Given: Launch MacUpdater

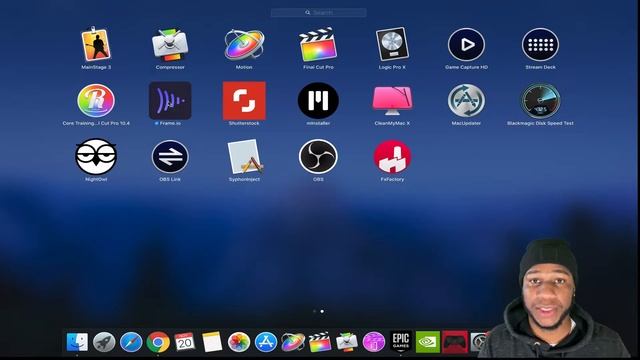Looking at the screenshot, I should [x=466, y=100].
